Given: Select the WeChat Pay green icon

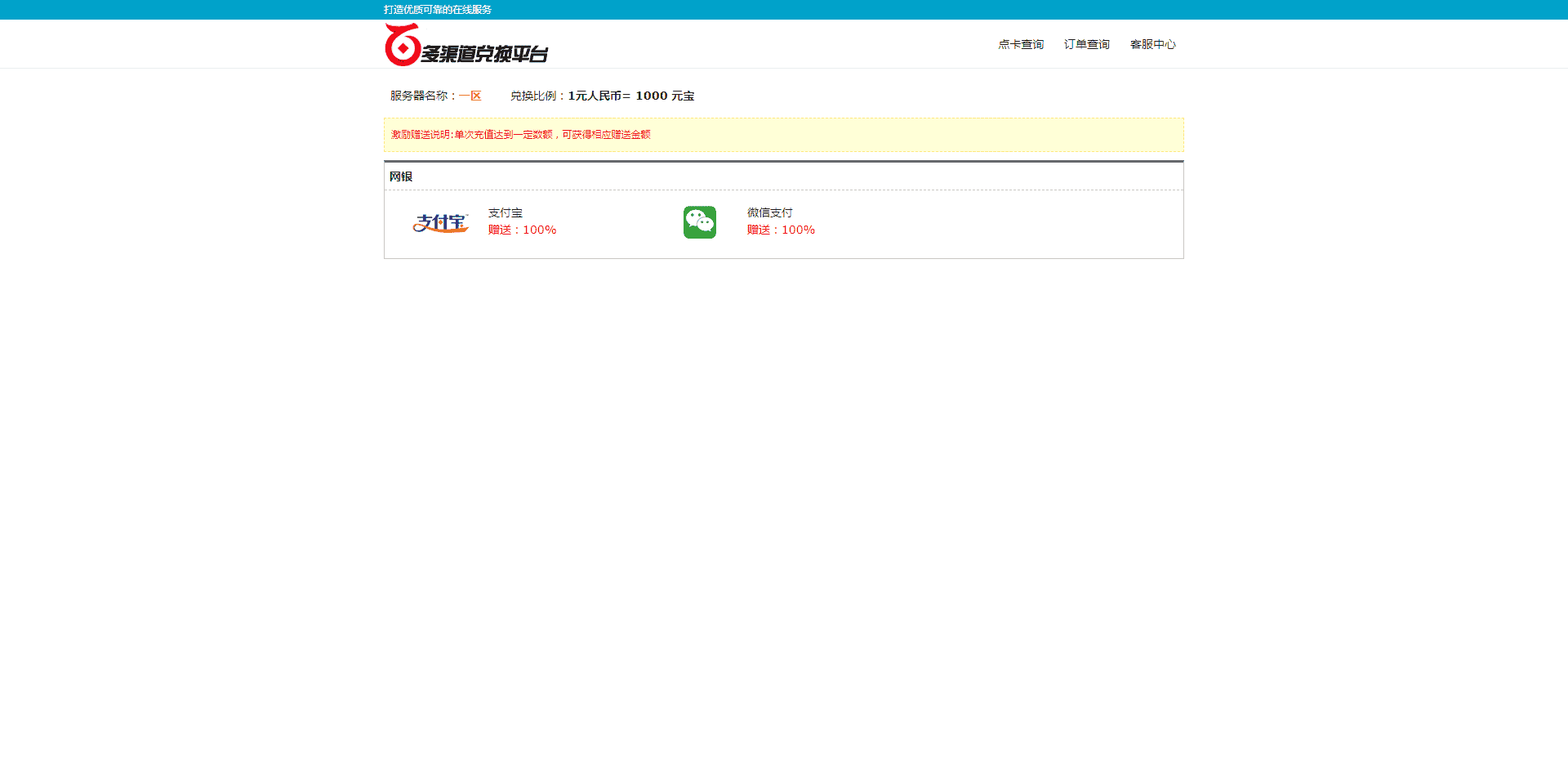Looking at the screenshot, I should (x=700, y=222).
